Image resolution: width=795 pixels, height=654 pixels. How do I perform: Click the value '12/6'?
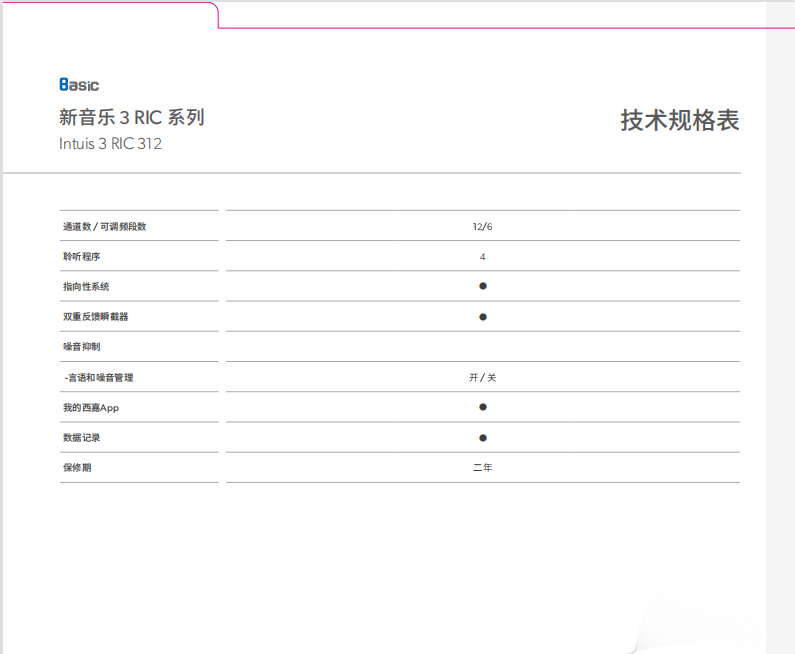pyautogui.click(x=482, y=227)
